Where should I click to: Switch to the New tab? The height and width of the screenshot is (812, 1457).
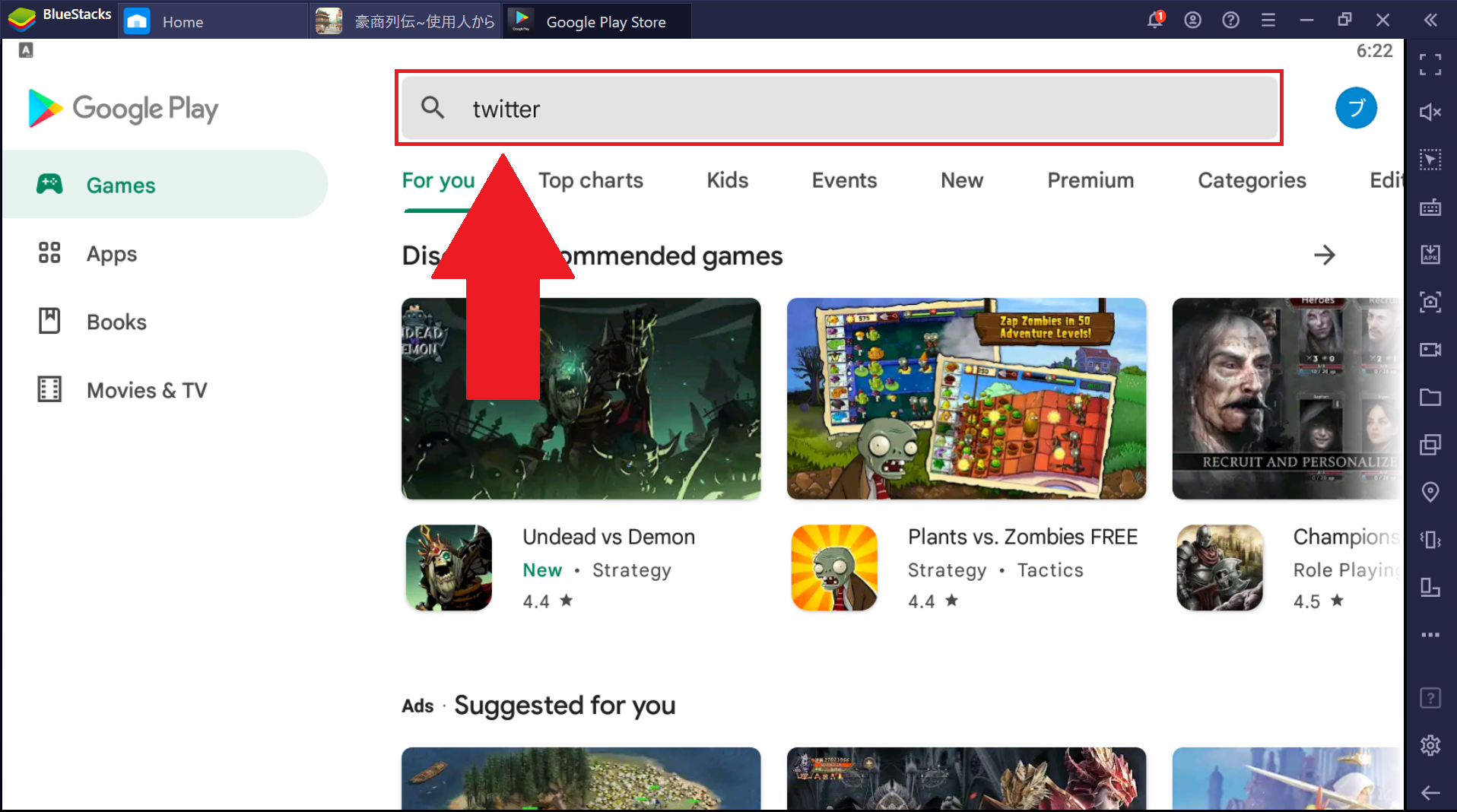(x=962, y=180)
